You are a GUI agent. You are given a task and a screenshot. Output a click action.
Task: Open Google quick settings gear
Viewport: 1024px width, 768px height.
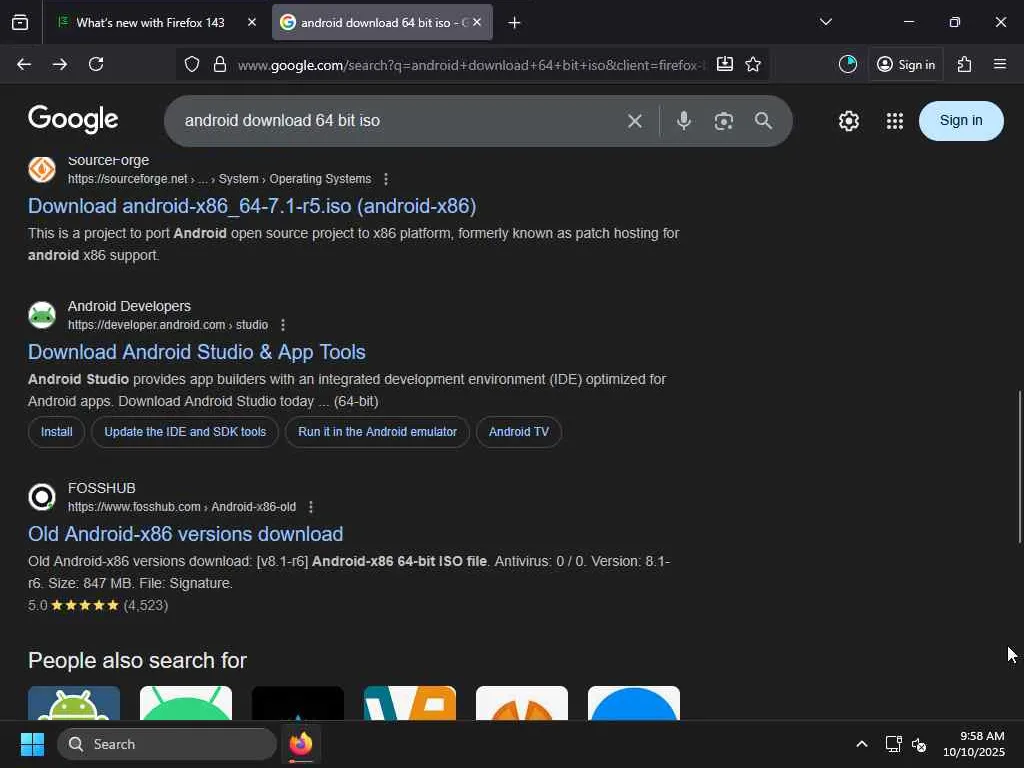click(x=849, y=121)
